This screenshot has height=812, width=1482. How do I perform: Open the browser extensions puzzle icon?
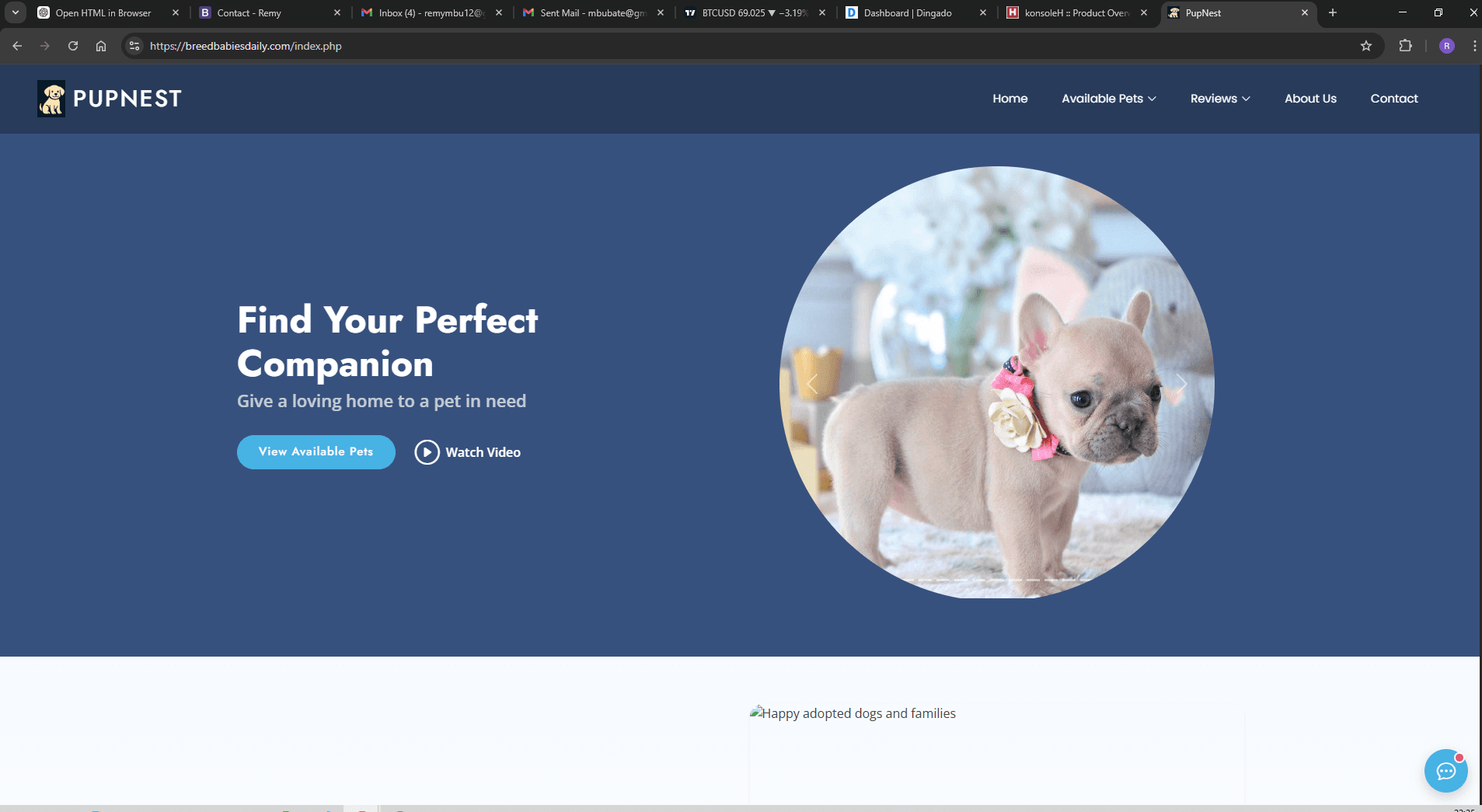point(1405,46)
